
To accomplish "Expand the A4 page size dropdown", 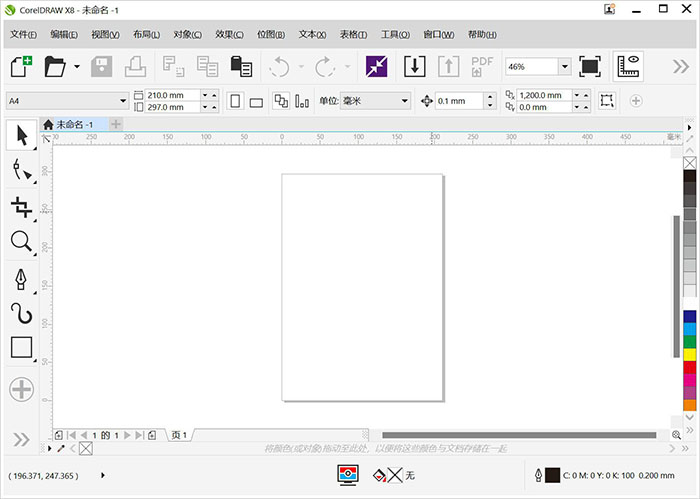I will click(123, 101).
